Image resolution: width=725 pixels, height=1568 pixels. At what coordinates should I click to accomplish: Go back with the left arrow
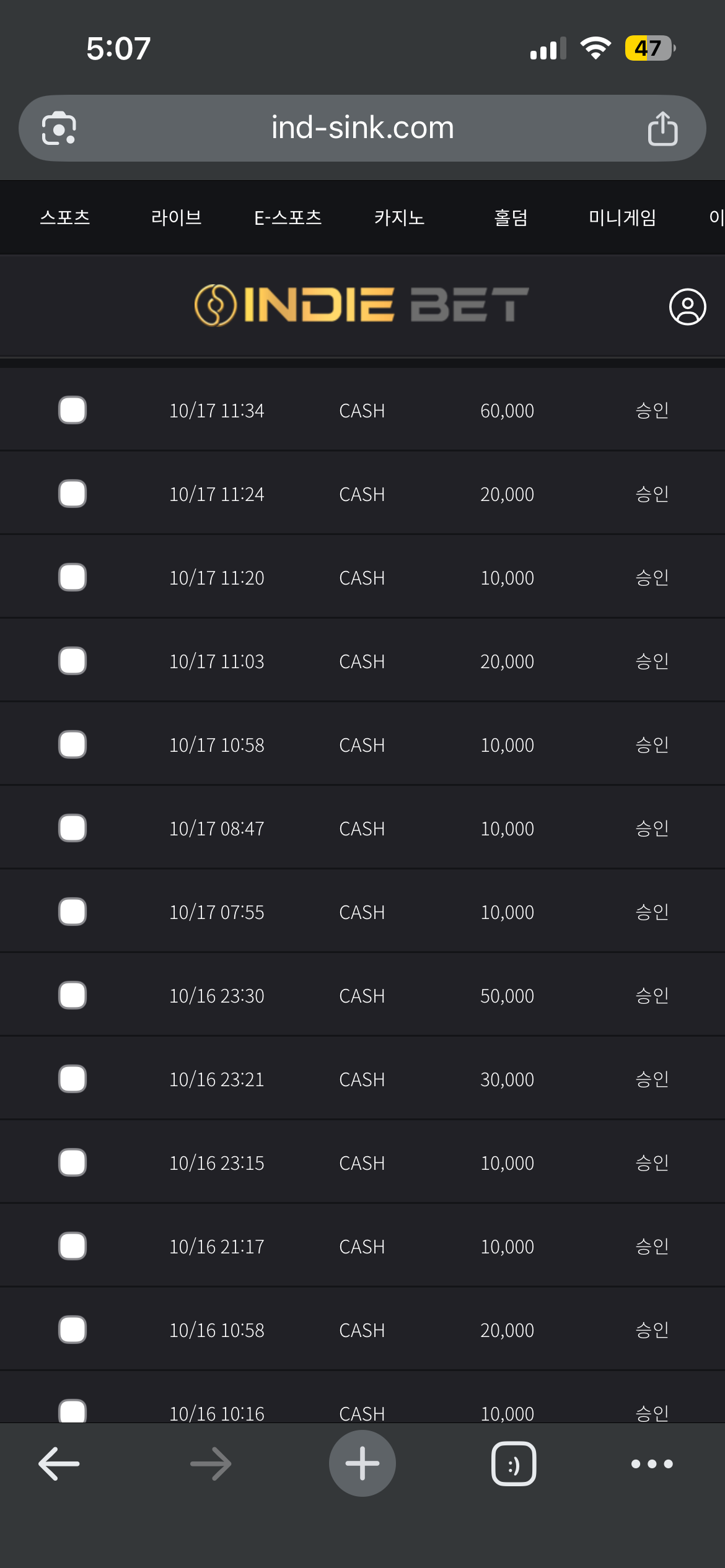(59, 1463)
